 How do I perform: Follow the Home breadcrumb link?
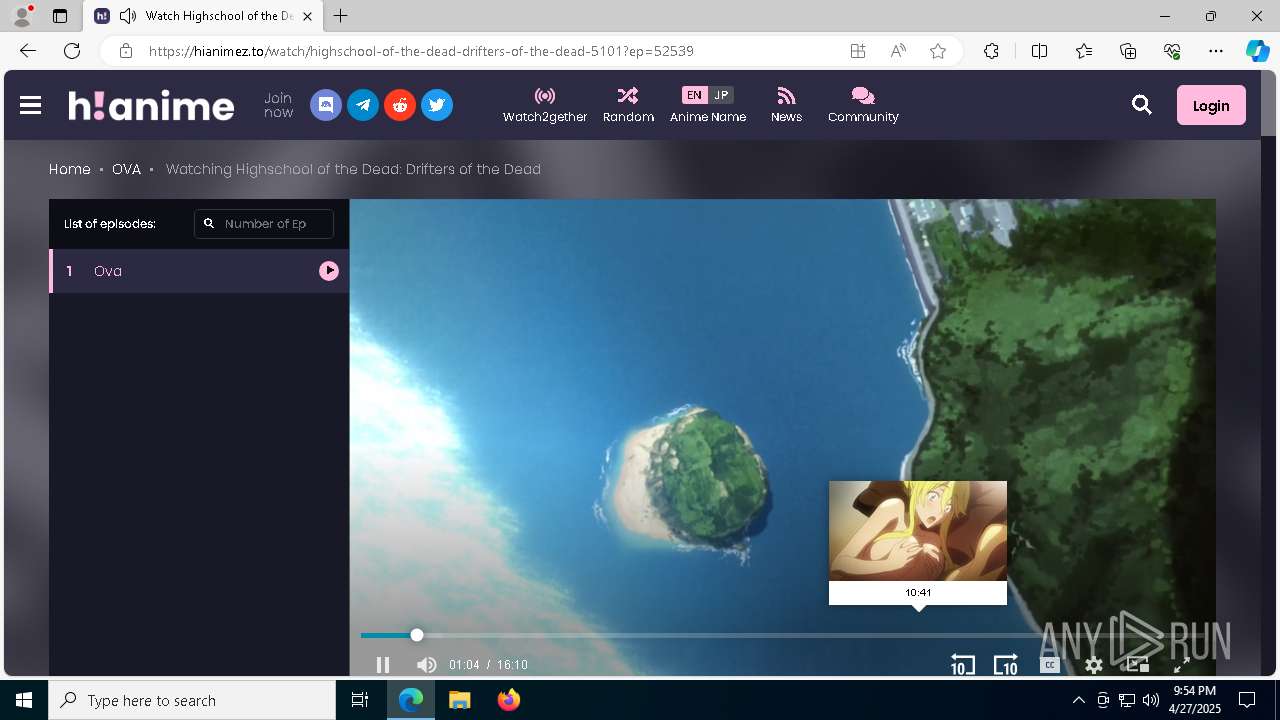click(70, 169)
